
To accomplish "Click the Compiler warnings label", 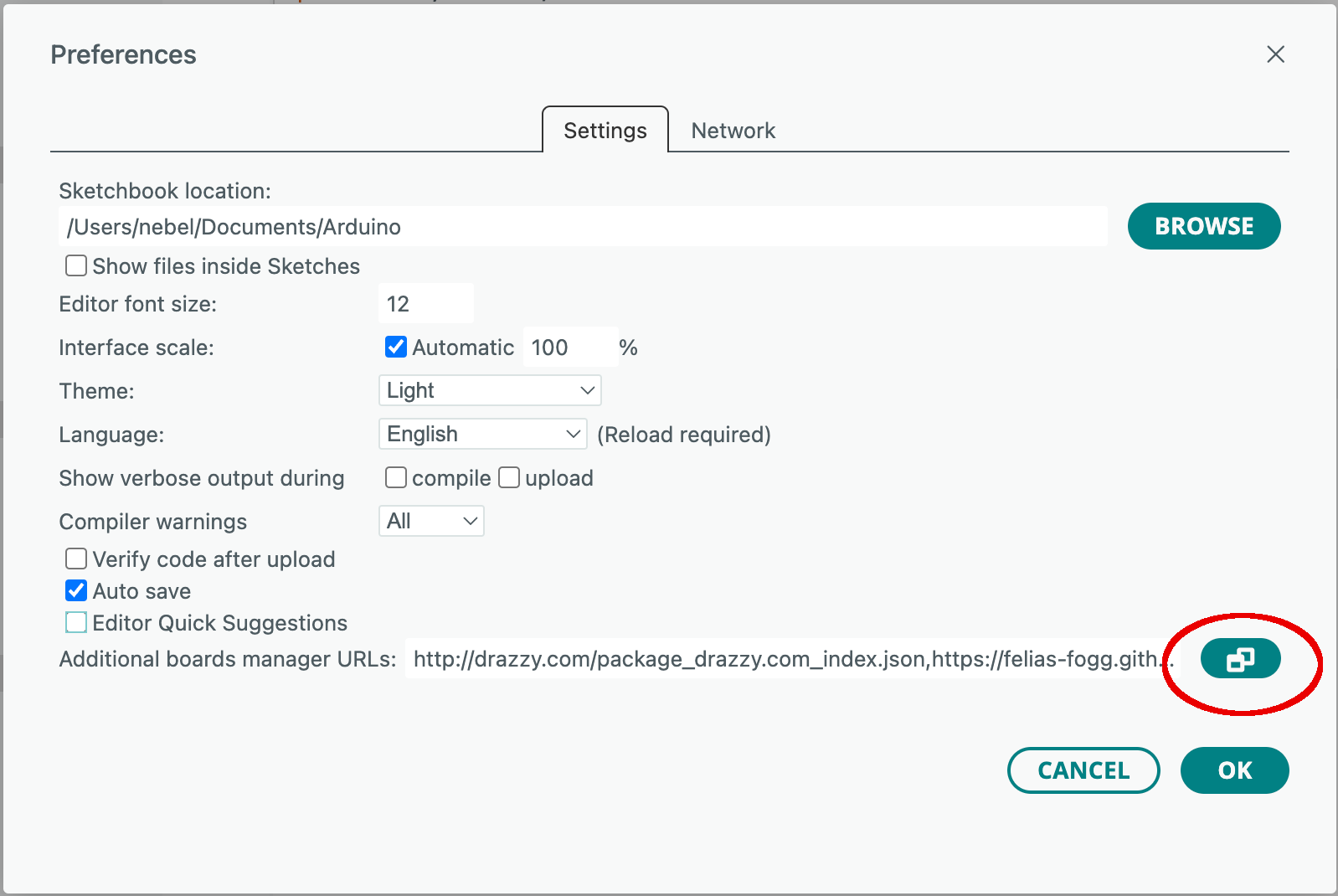I will tap(153, 522).
